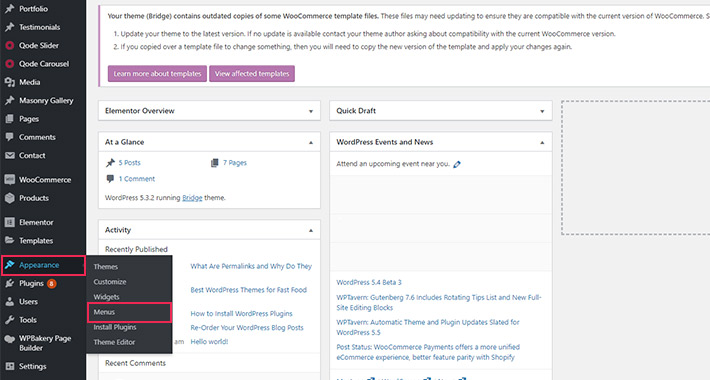Click the Bridge theme link
The height and width of the screenshot is (380, 710).
pyautogui.click(x=192, y=198)
